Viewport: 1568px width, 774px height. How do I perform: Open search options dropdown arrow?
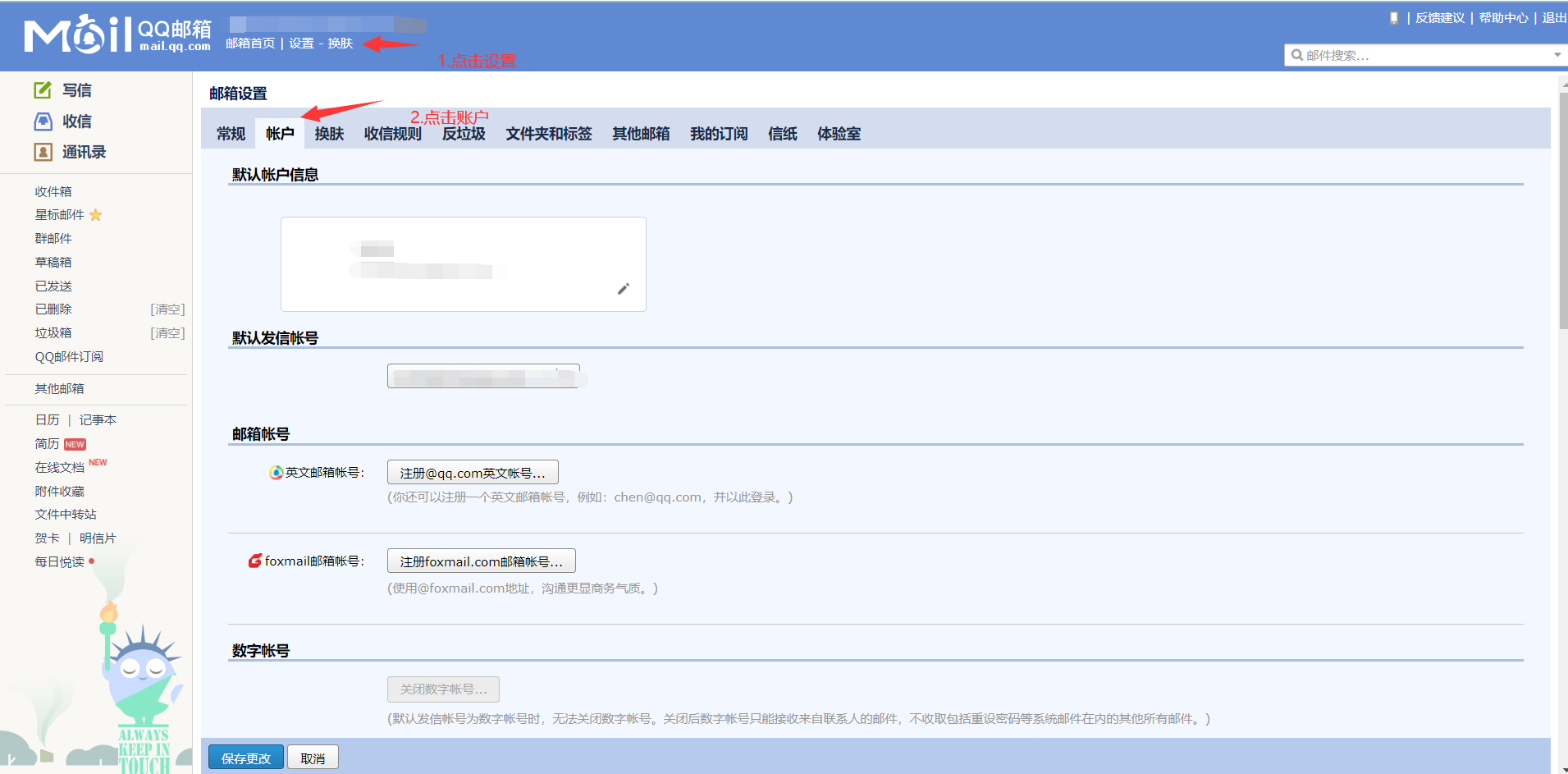coord(1557,55)
